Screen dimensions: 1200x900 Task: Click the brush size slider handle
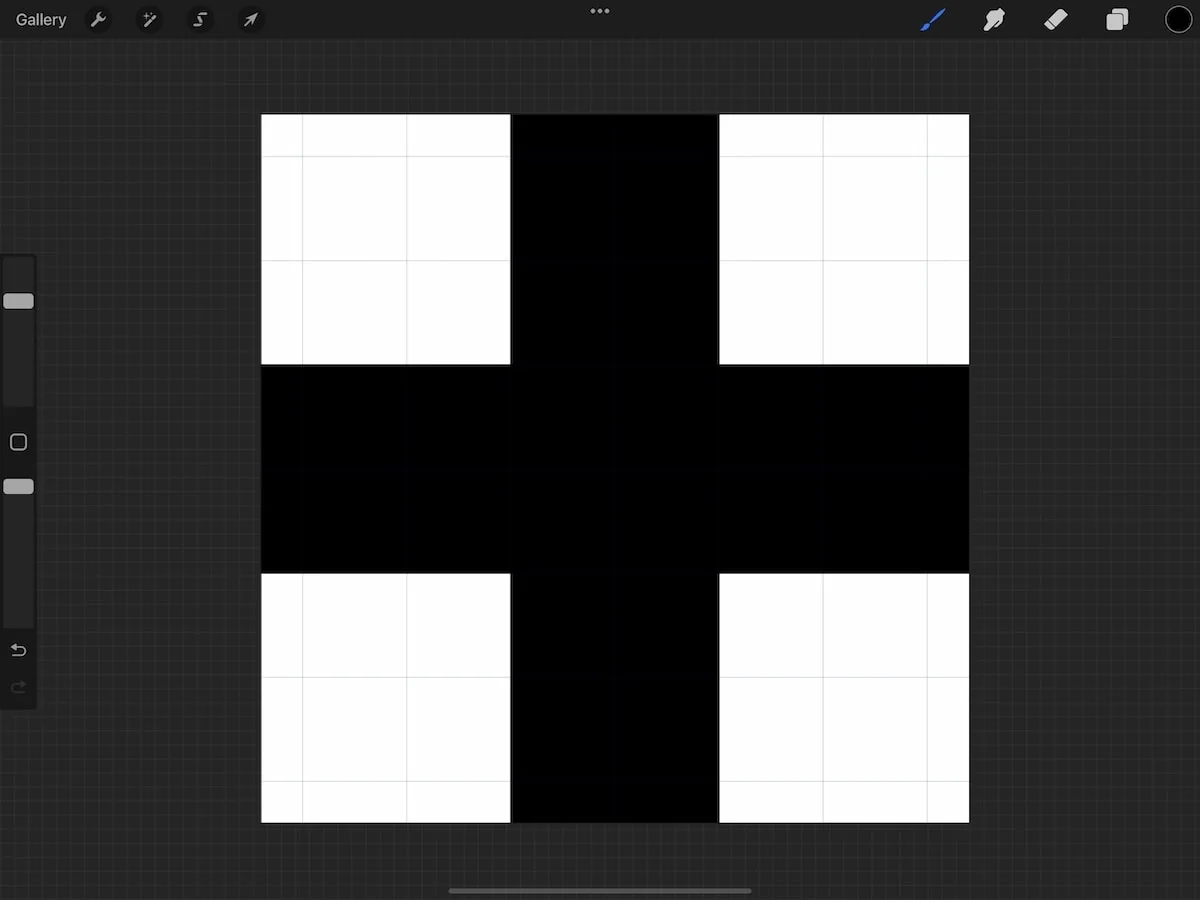[x=18, y=301]
